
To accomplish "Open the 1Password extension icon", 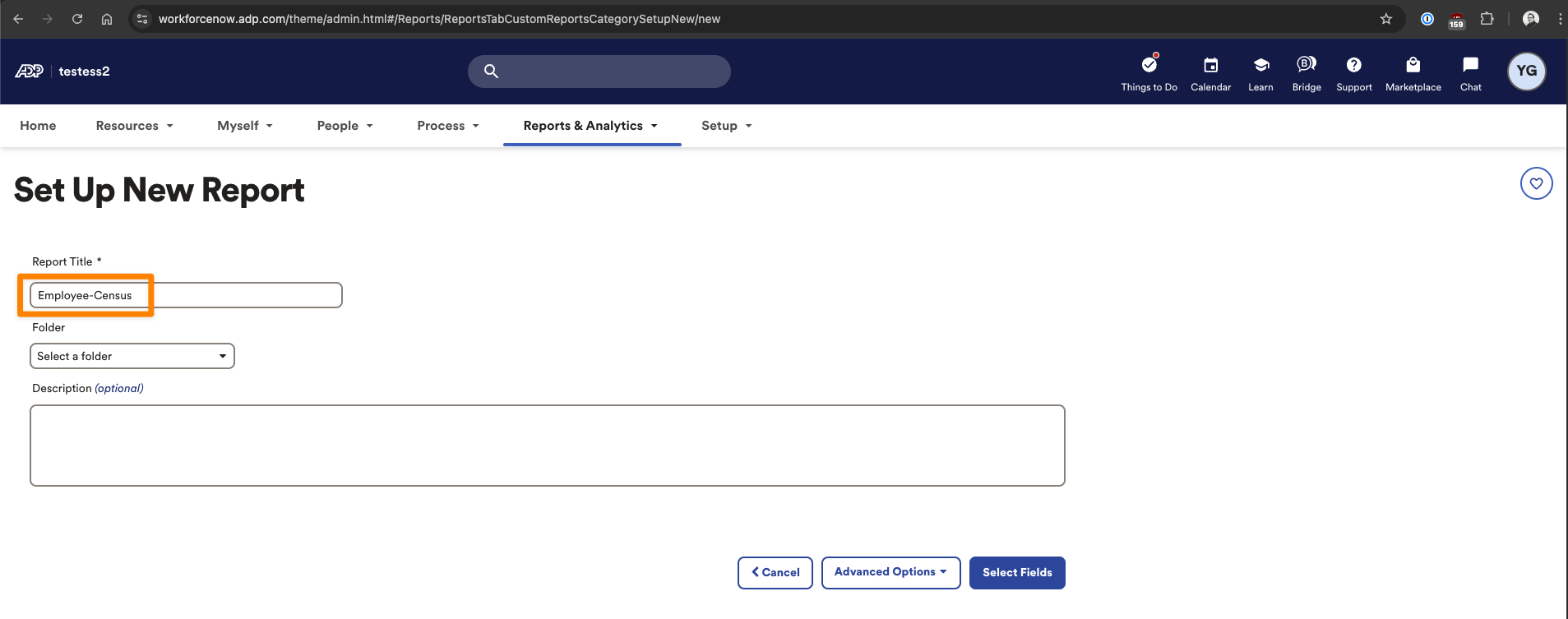I will 1427,19.
